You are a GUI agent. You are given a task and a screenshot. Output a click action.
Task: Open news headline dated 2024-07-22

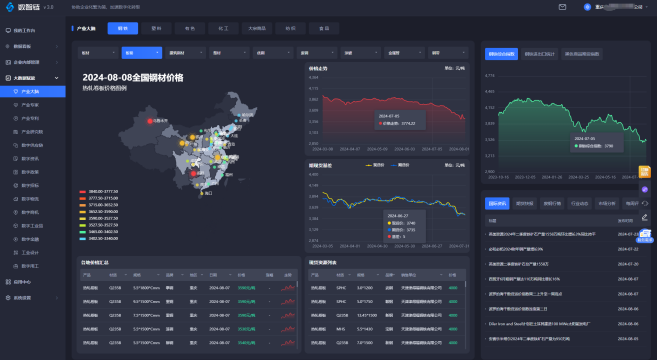[516, 249]
